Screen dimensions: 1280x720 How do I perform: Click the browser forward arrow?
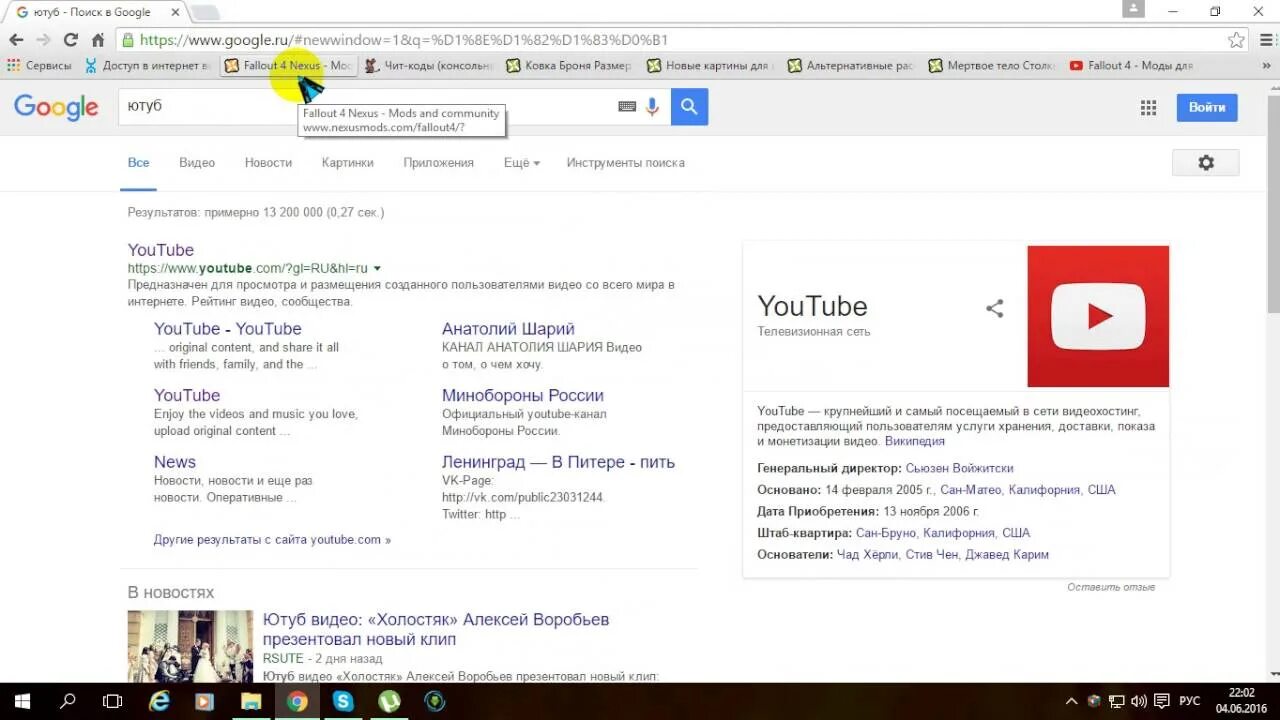(x=43, y=40)
